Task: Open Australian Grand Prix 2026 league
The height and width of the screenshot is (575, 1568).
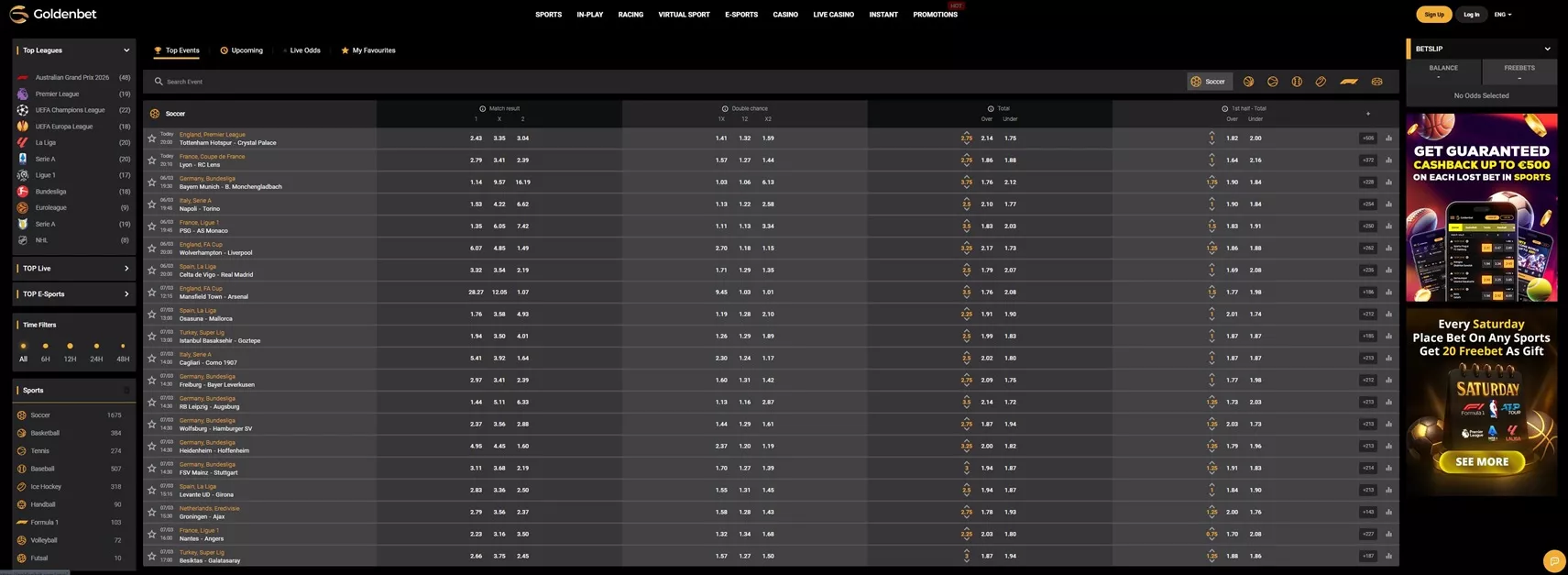Action: pos(73,78)
